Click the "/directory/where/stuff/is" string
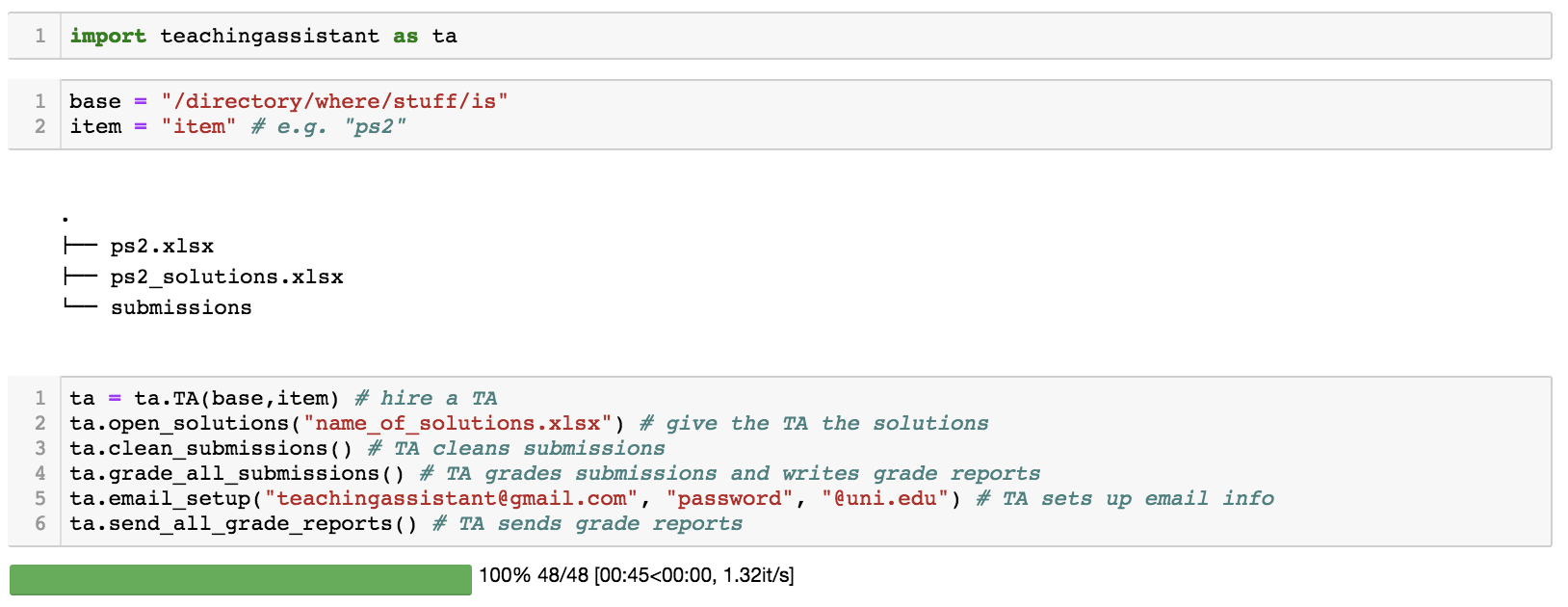 tap(334, 101)
